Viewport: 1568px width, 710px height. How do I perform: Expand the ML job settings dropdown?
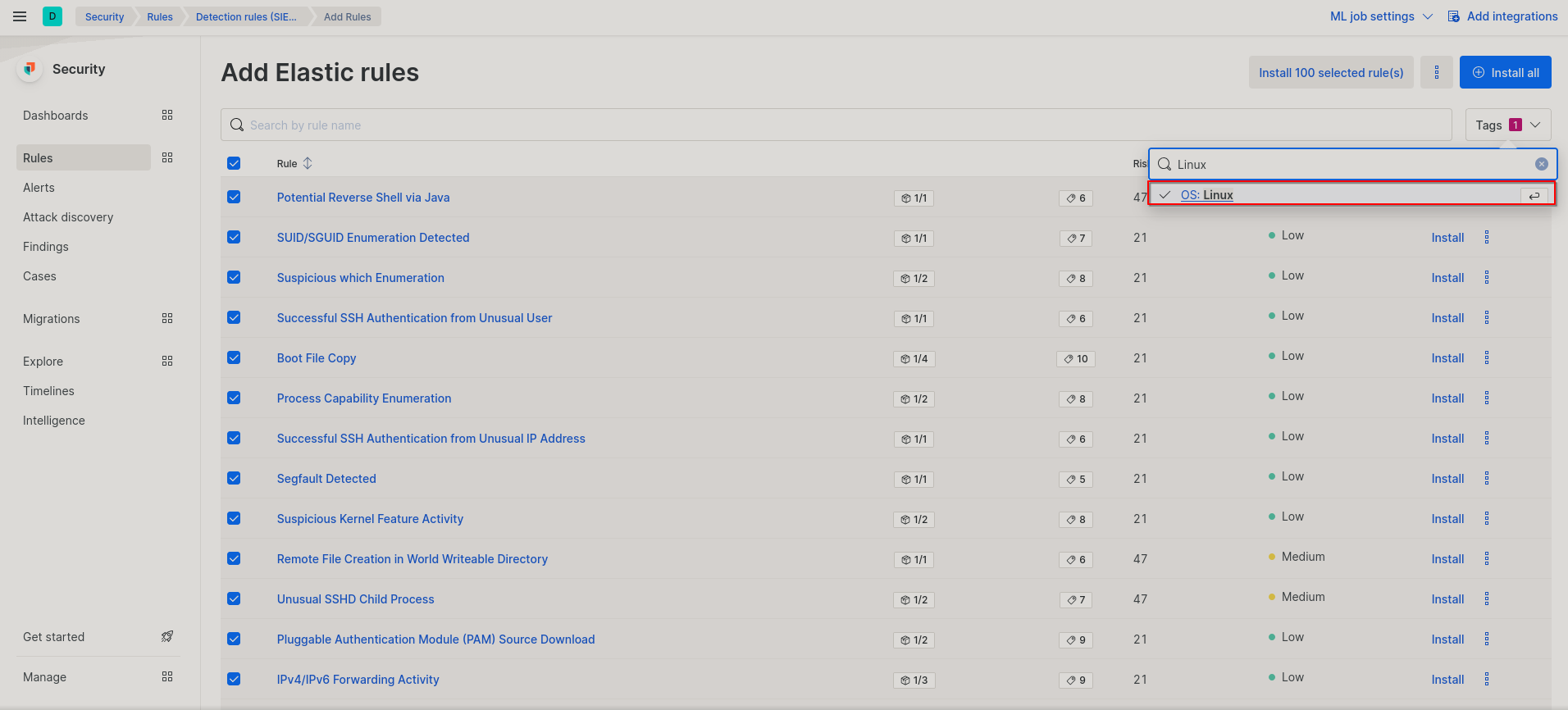(1381, 16)
